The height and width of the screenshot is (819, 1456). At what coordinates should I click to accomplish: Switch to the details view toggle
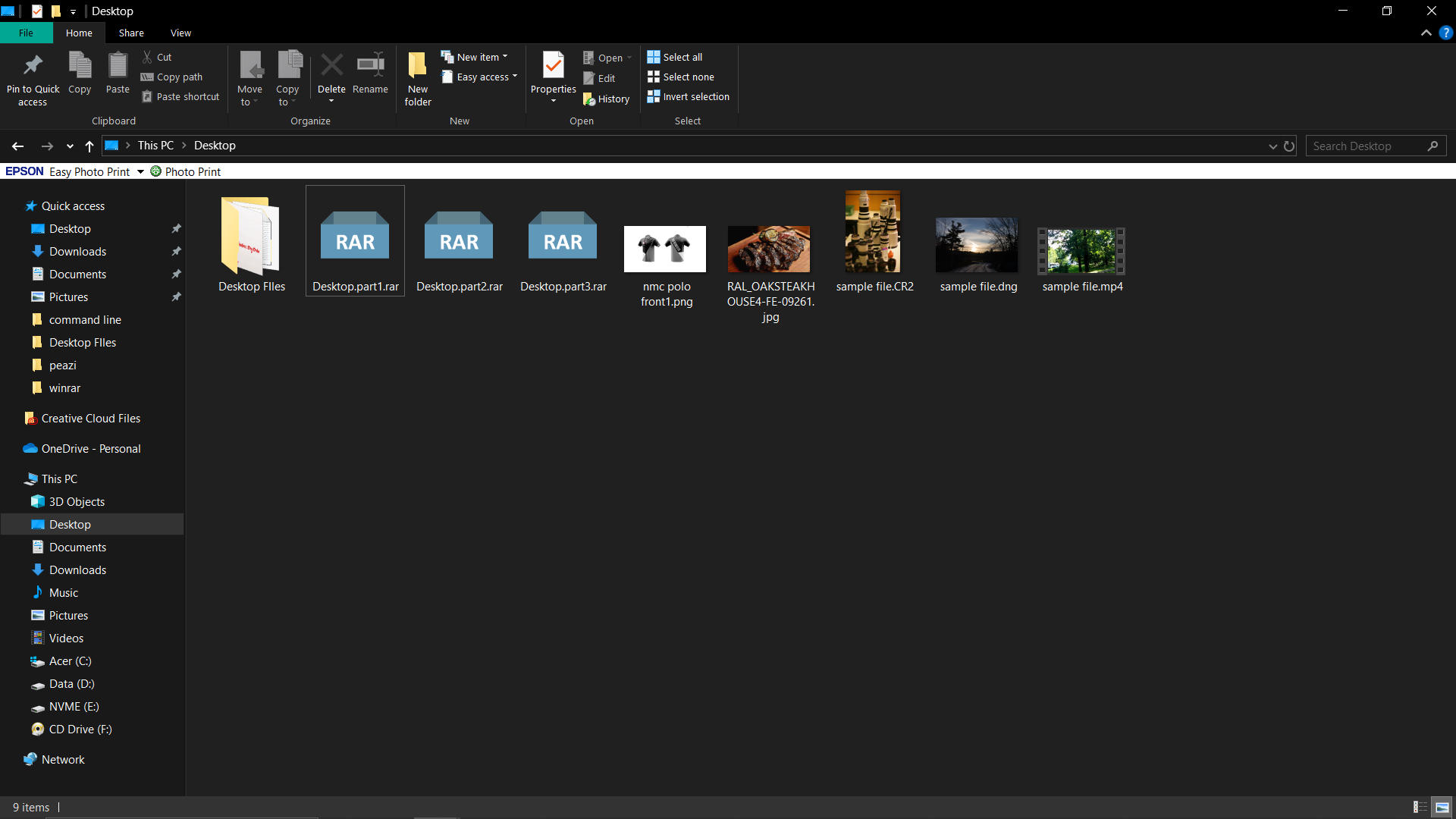tap(1420, 807)
